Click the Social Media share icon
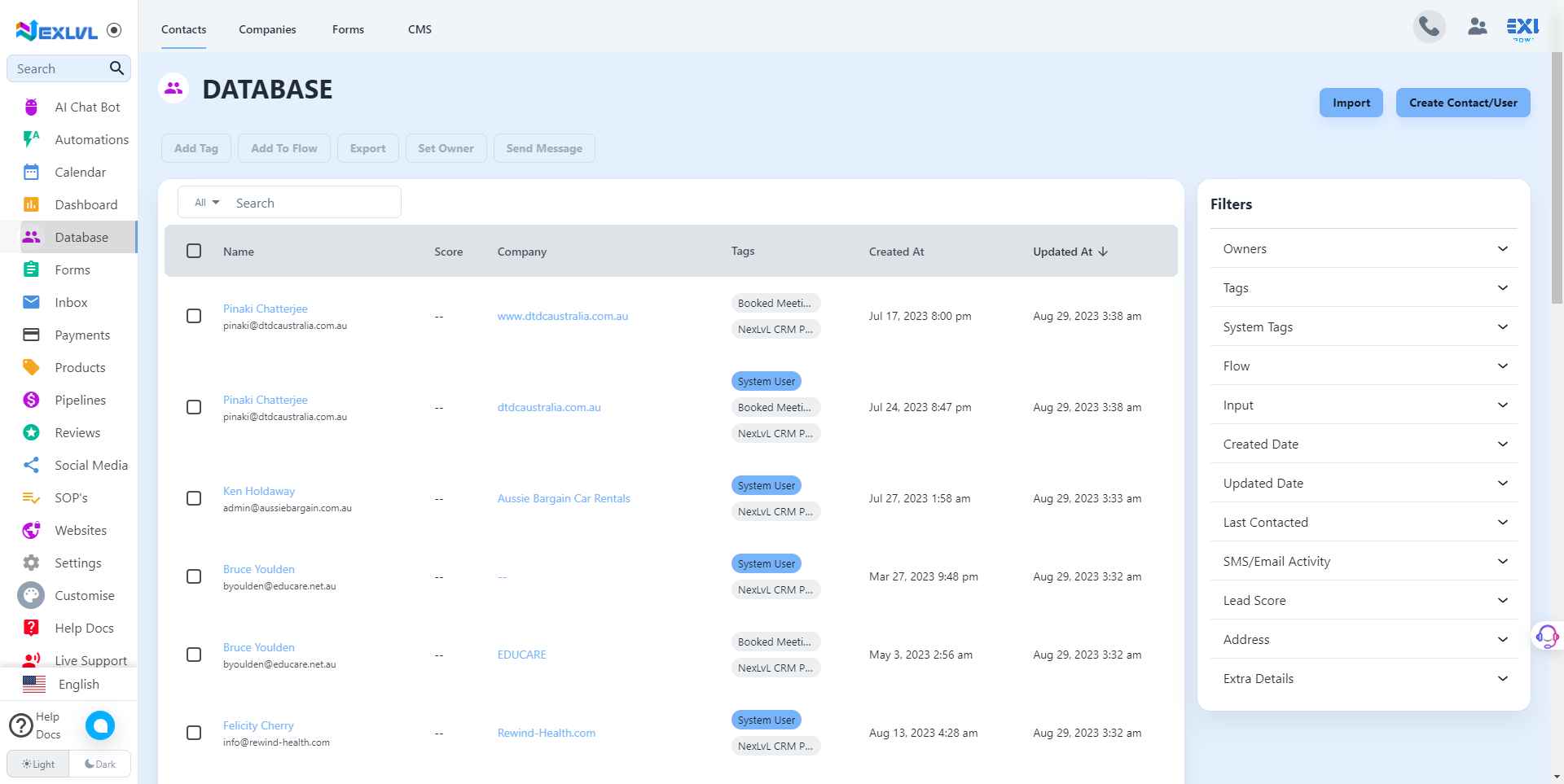Viewport: 1564px width, 784px height. pos(31,465)
